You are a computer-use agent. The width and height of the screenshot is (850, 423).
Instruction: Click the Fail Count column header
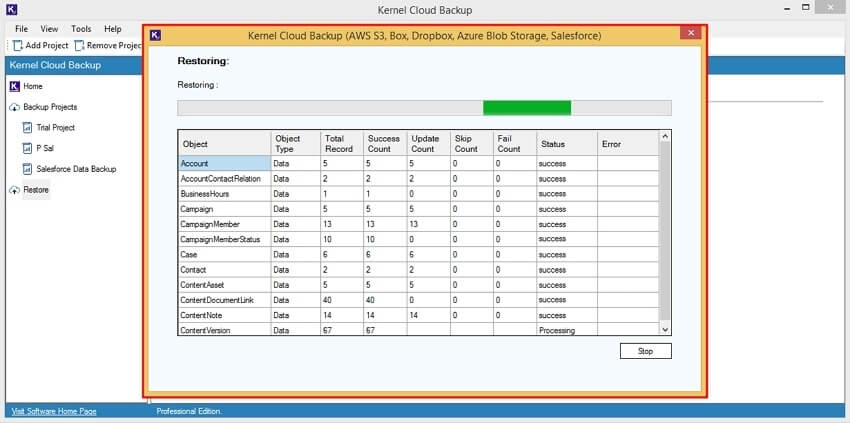[x=515, y=144]
